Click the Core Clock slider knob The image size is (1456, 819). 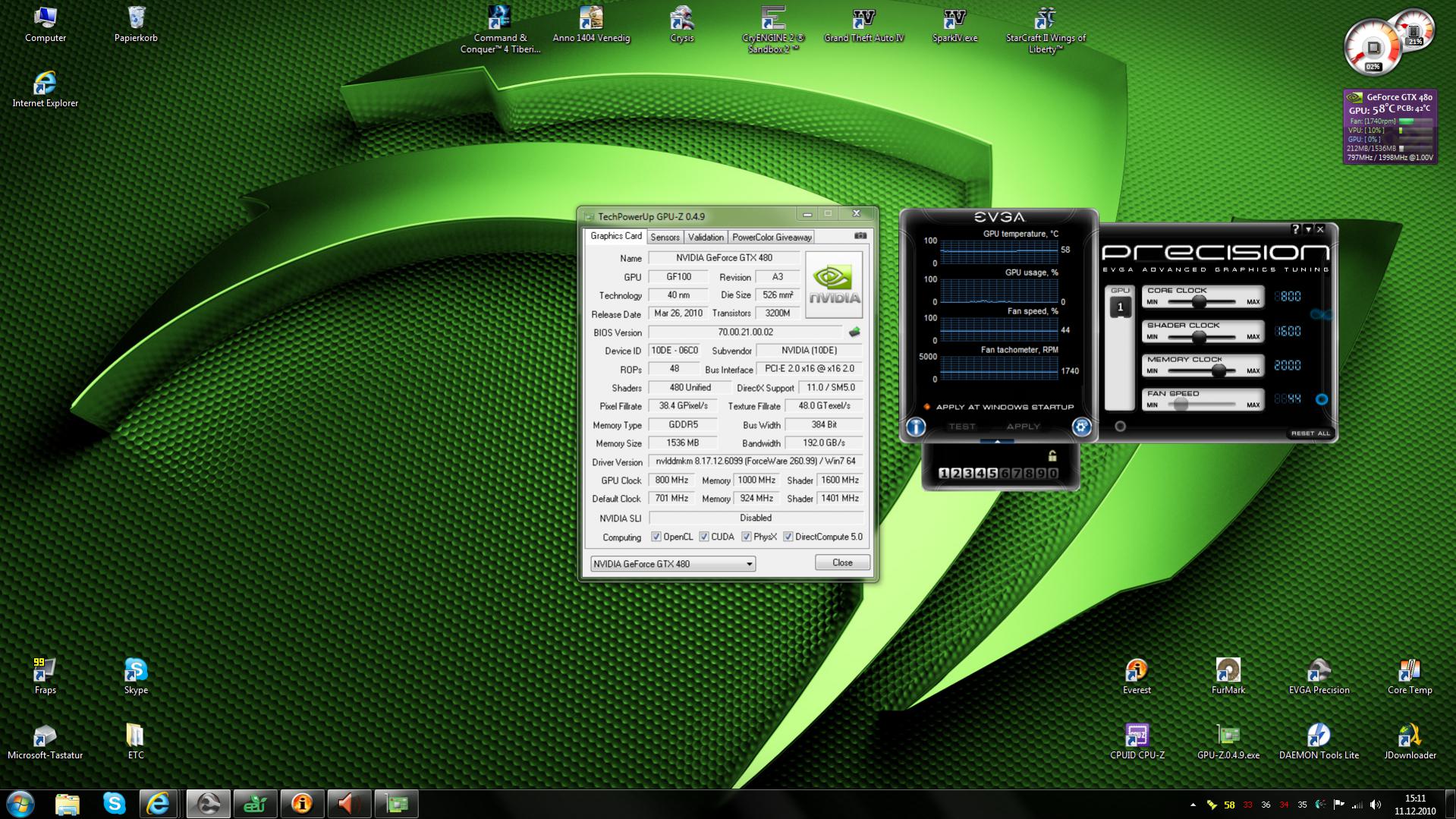1199,301
